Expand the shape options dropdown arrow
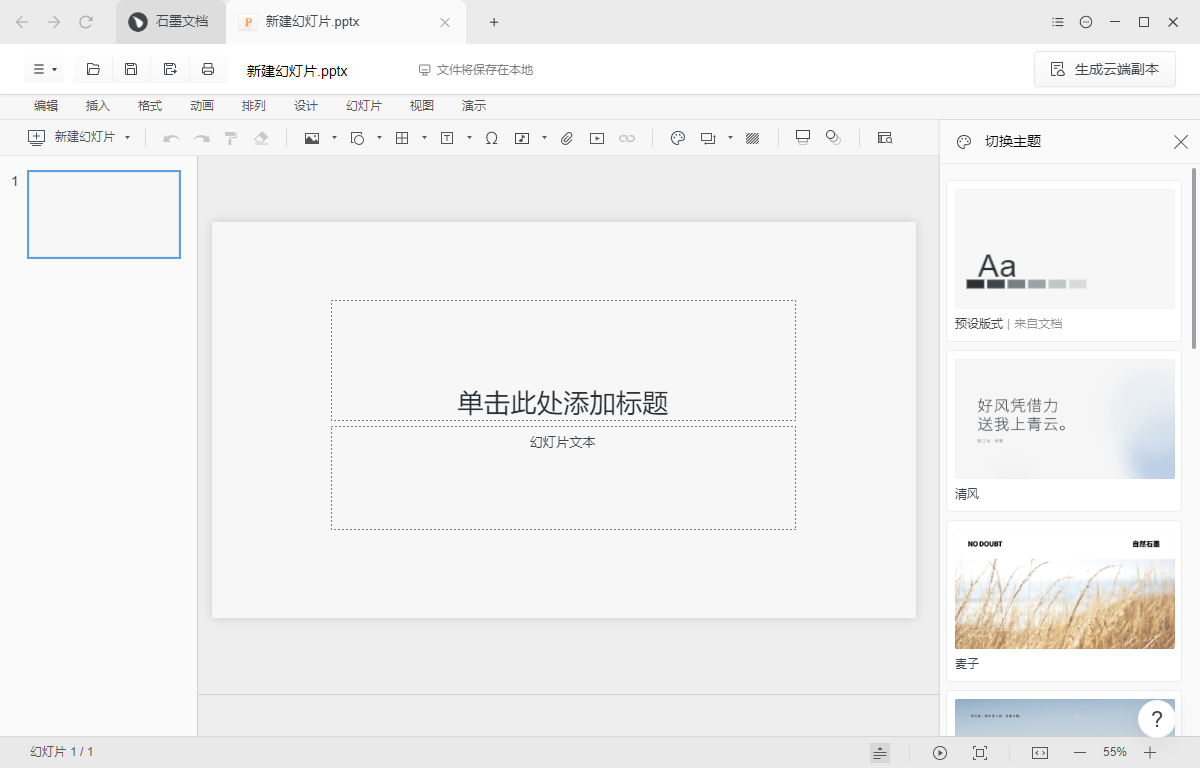1200x768 pixels. 380,138
